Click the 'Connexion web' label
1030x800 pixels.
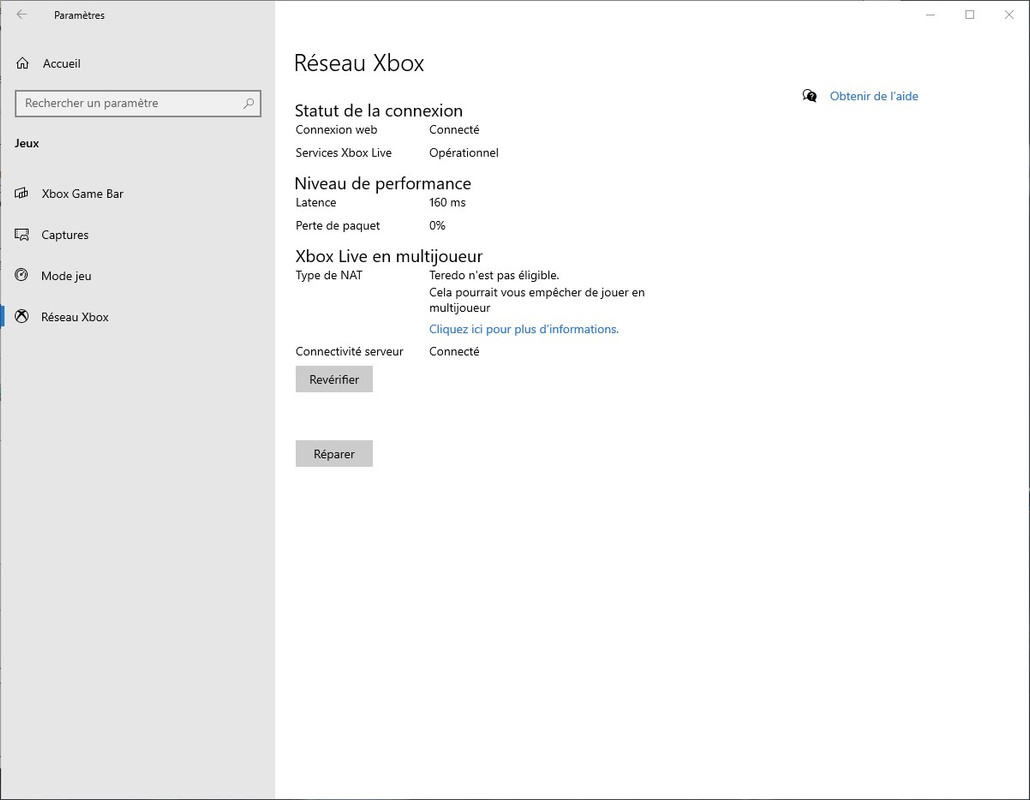click(336, 129)
